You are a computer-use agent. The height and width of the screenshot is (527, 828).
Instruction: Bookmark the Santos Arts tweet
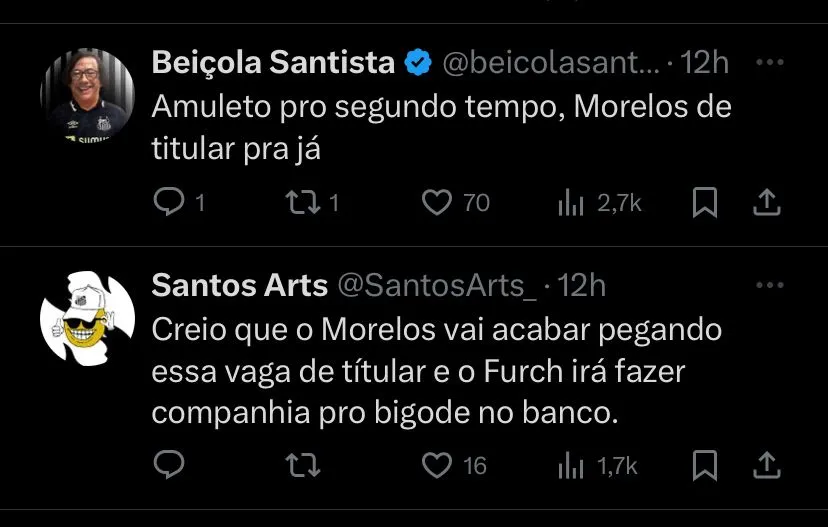705,465
